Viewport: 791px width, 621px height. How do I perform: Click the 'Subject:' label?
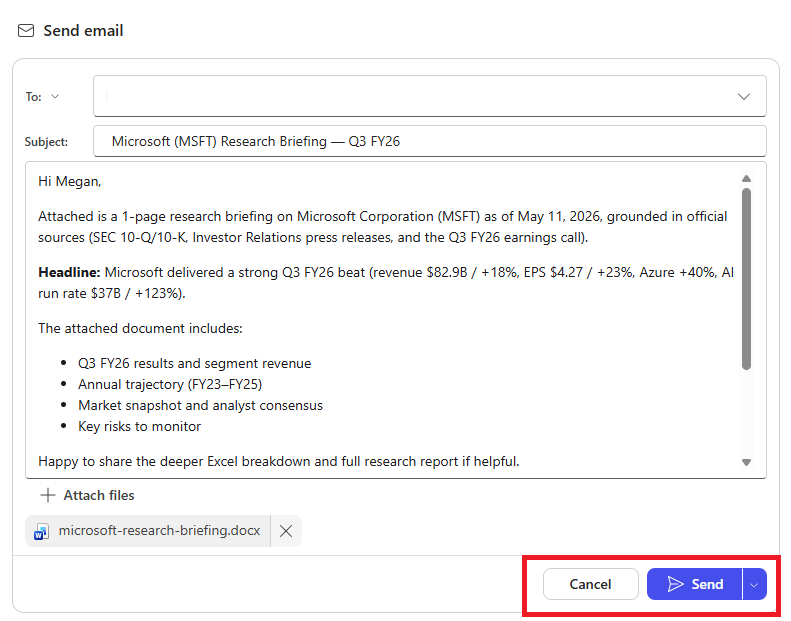coord(46,142)
